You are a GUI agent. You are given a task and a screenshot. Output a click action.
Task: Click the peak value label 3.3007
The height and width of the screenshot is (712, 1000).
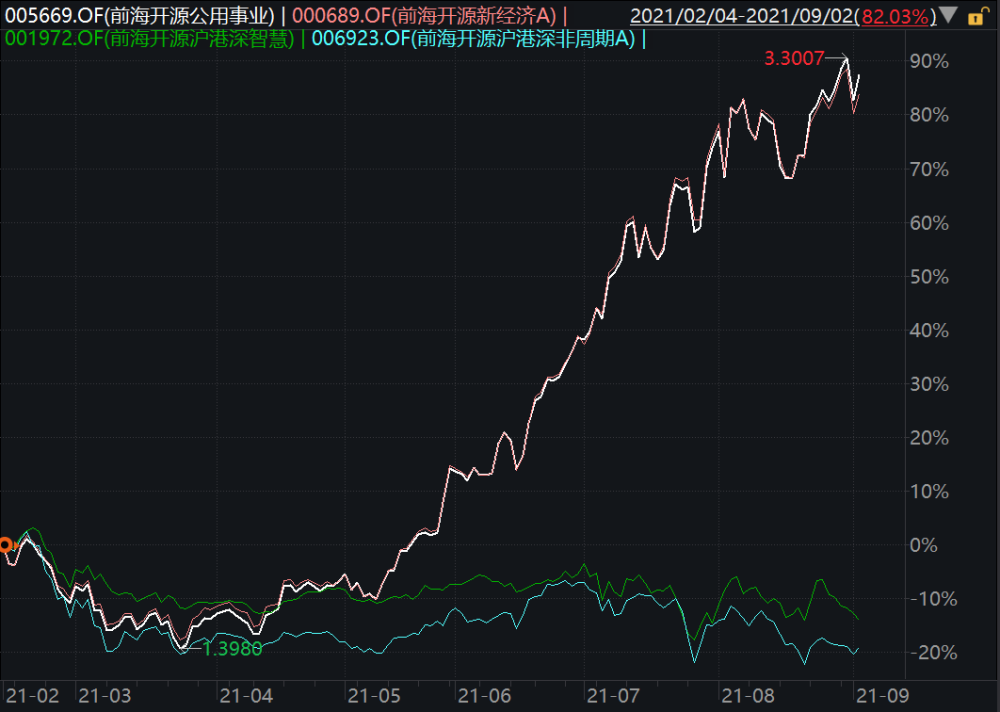point(794,59)
